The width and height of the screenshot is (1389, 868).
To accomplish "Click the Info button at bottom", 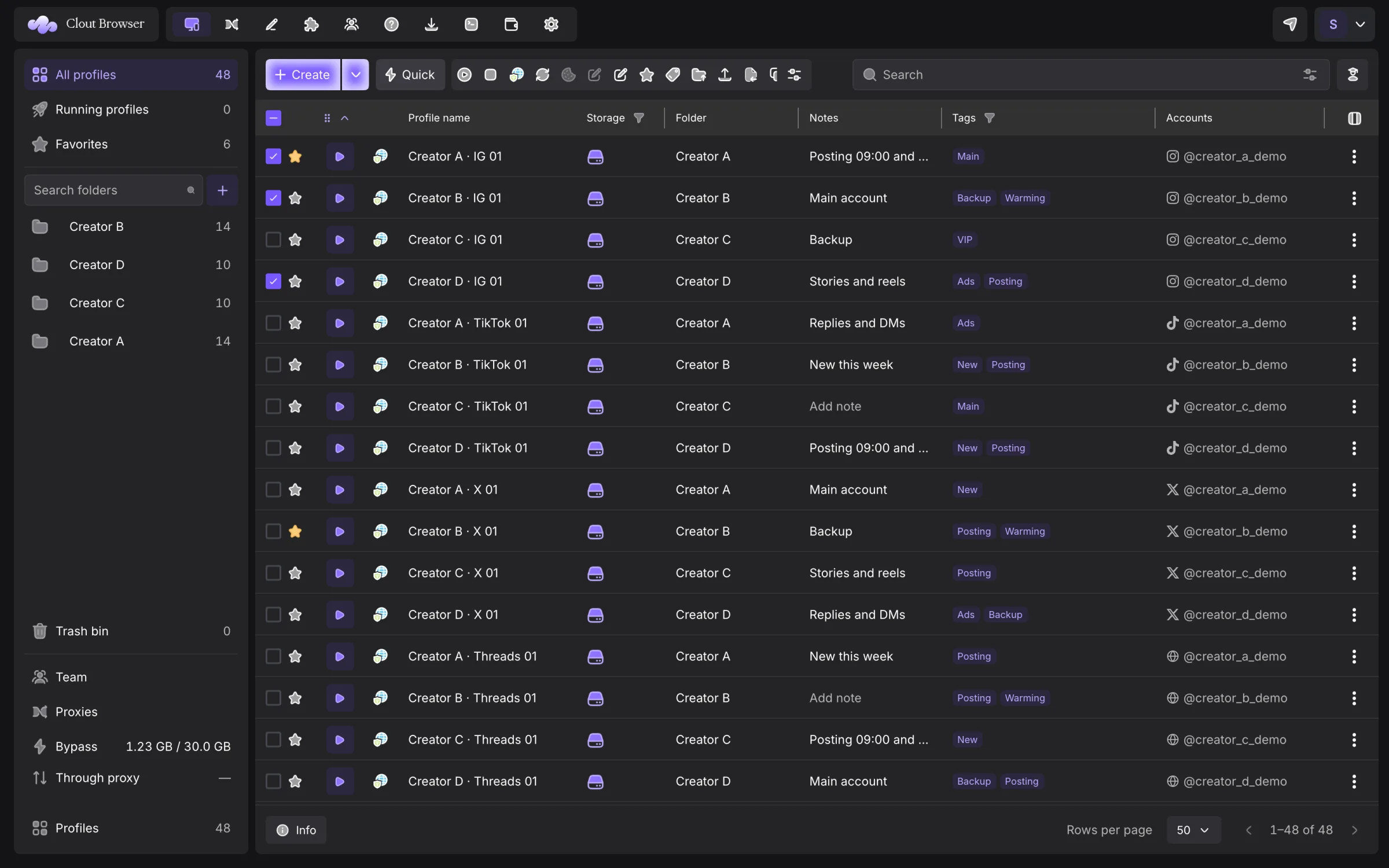I will pos(296,830).
